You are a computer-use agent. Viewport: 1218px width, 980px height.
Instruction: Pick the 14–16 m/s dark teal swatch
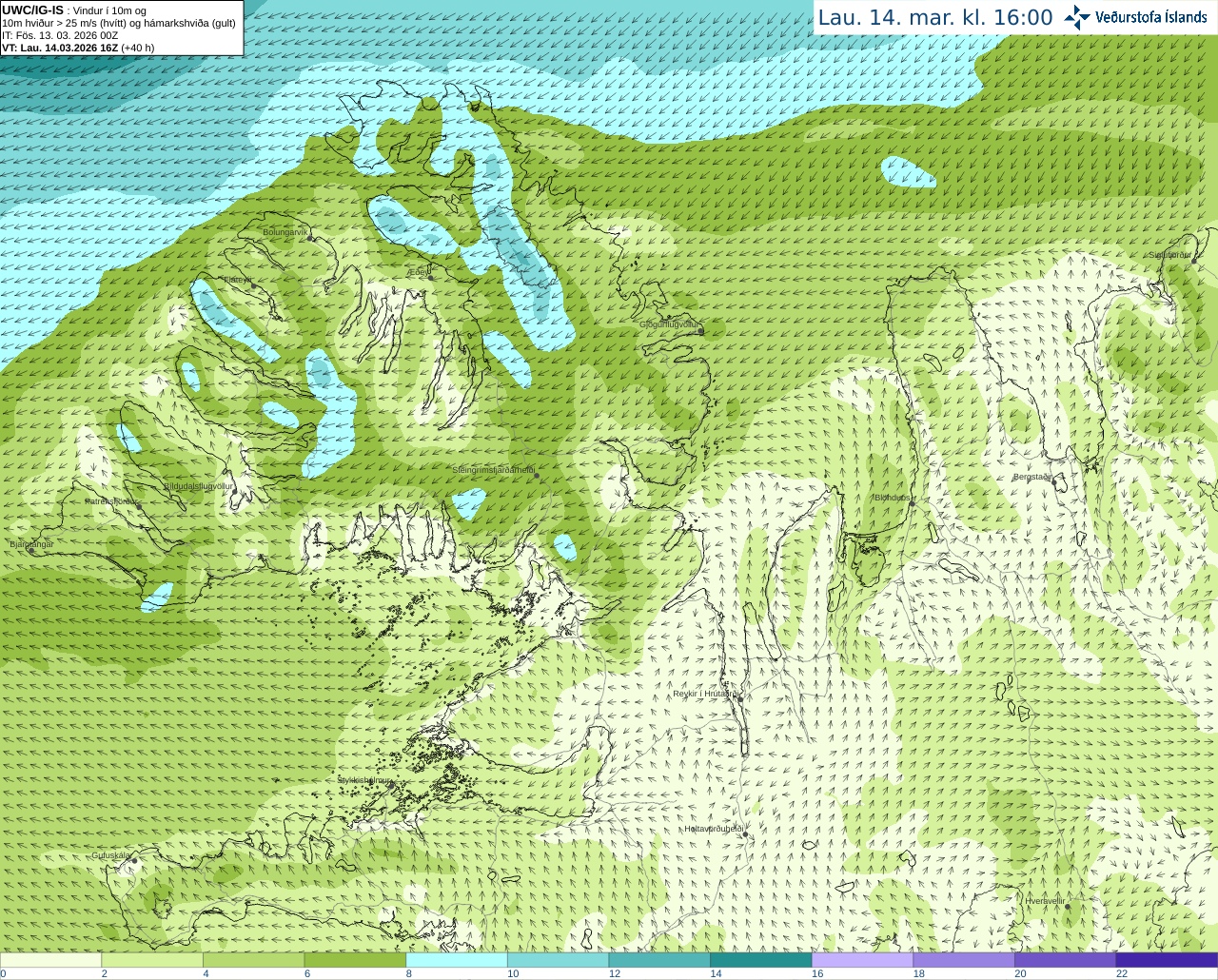point(761,960)
